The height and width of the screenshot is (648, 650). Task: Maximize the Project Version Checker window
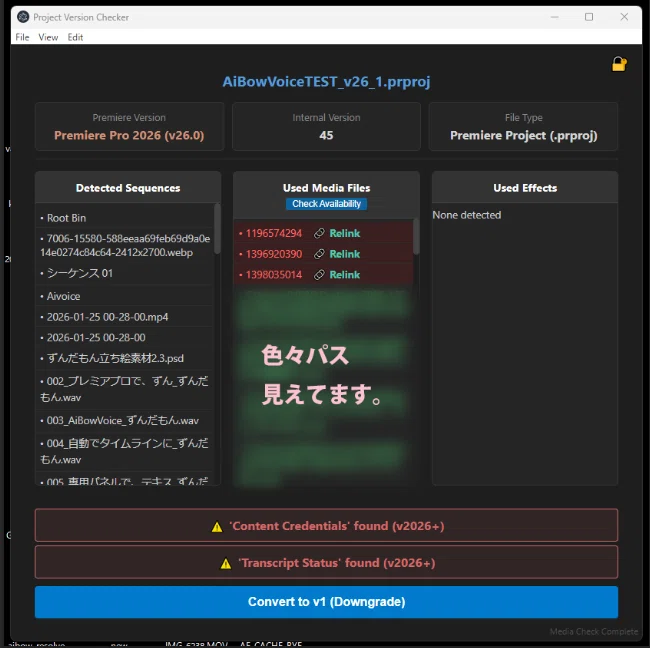pyautogui.click(x=589, y=17)
